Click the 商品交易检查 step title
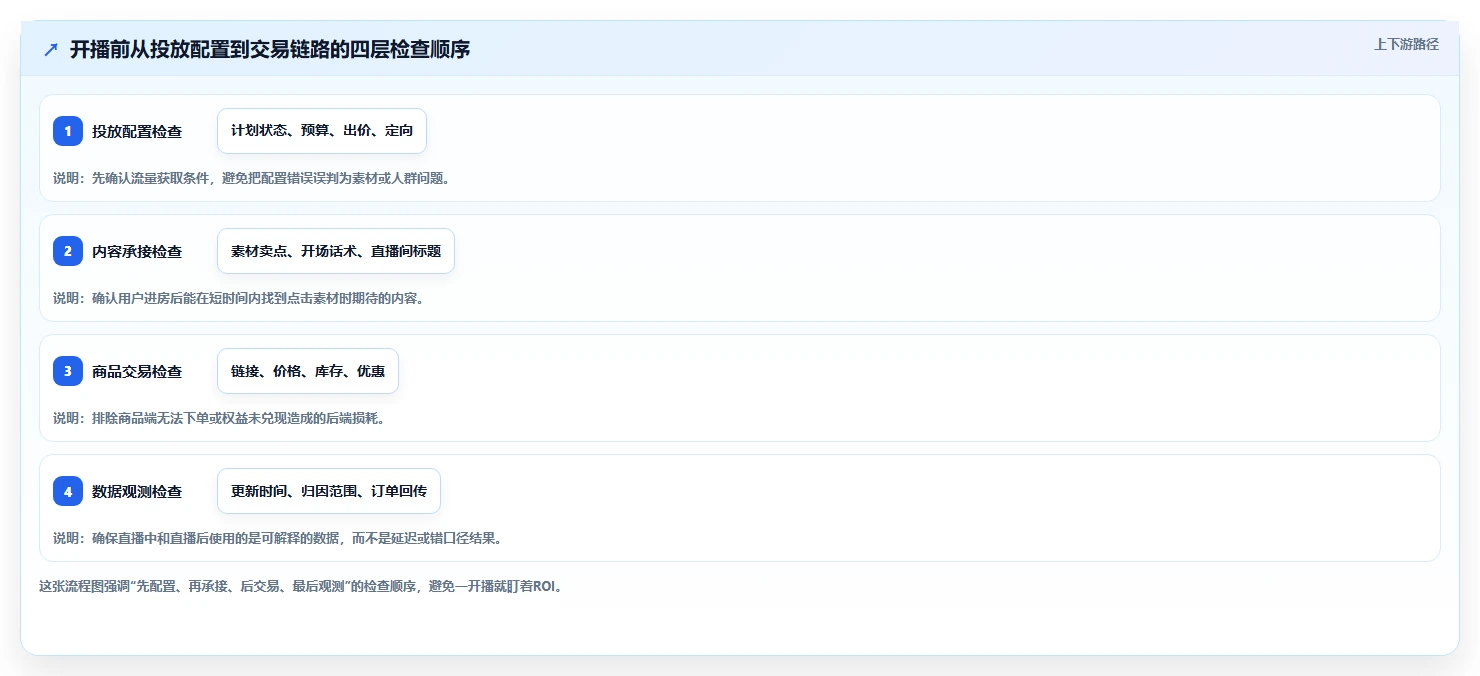Screen dimensions: 1480x676 point(137,371)
